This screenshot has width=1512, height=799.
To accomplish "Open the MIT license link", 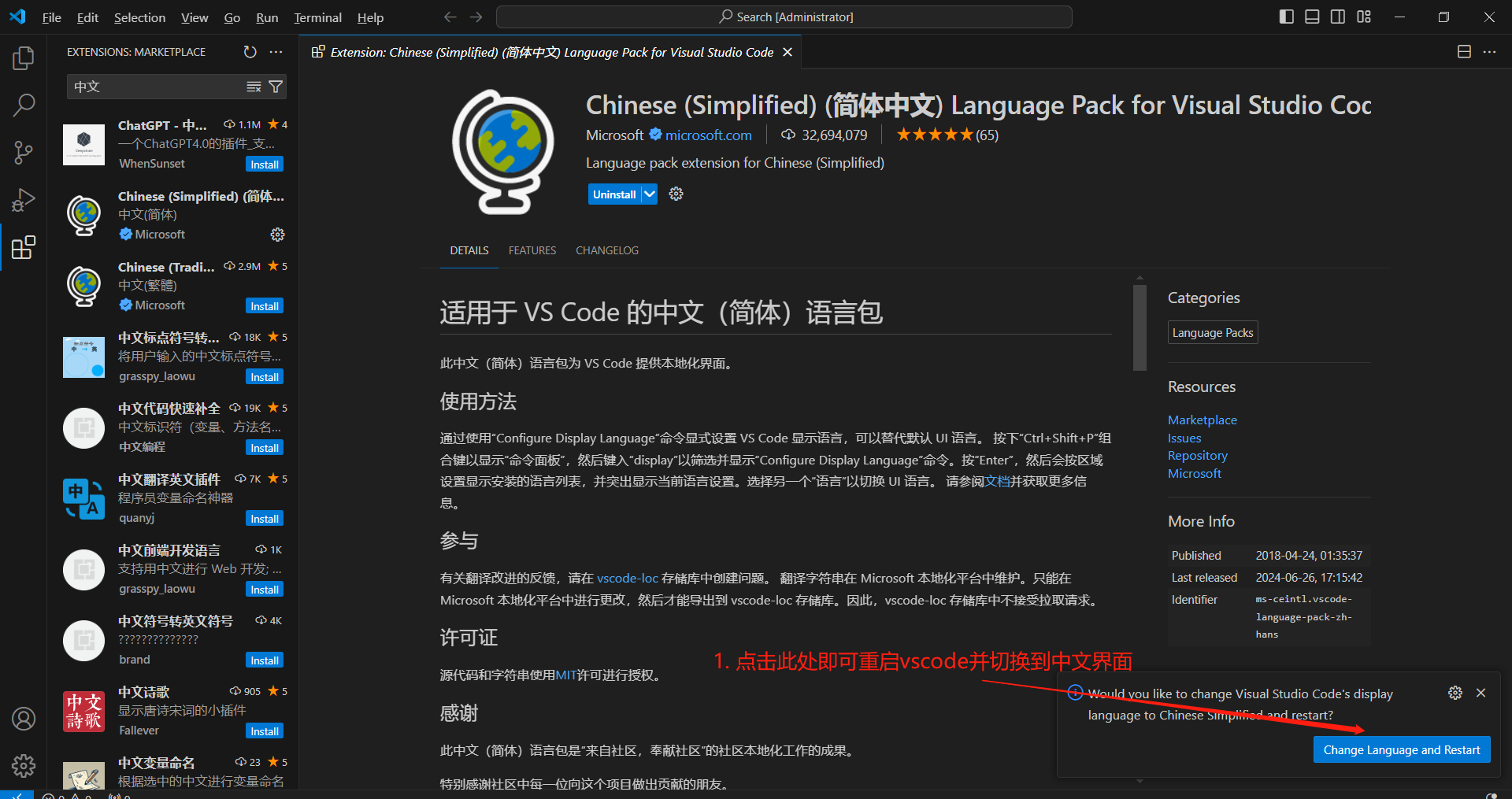I will tap(566, 675).
